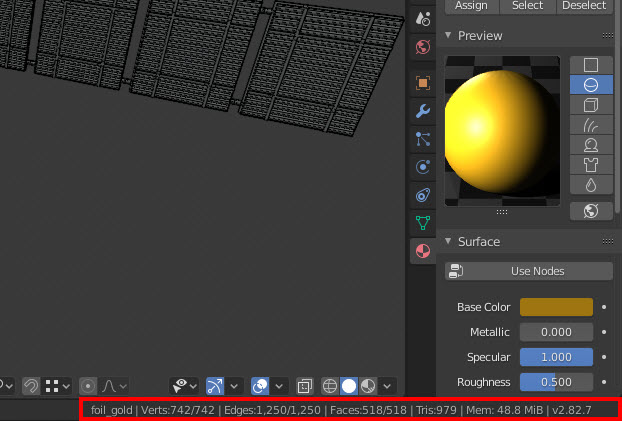Click foil_gold object name in status bar
Image resolution: width=622 pixels, height=421 pixels.
(x=111, y=410)
